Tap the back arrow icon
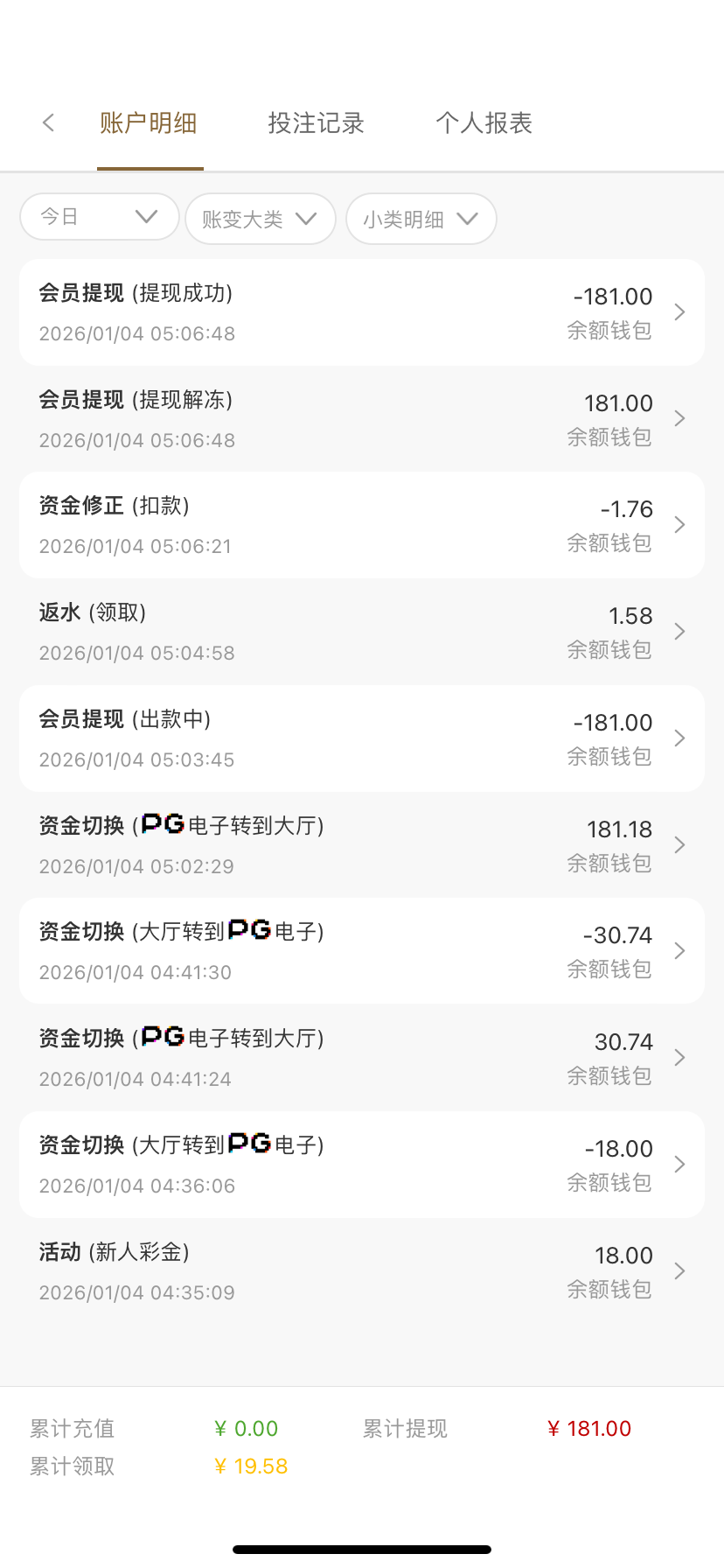The height and width of the screenshot is (1568, 724). (x=49, y=122)
